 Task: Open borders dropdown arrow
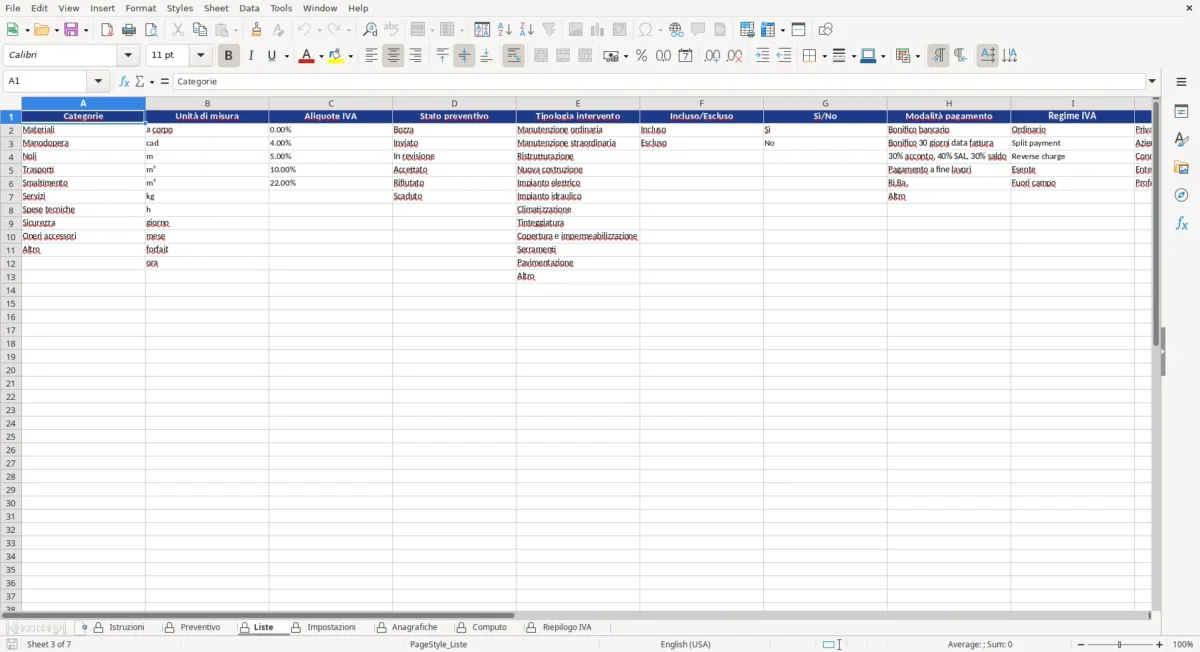[x=823, y=56]
